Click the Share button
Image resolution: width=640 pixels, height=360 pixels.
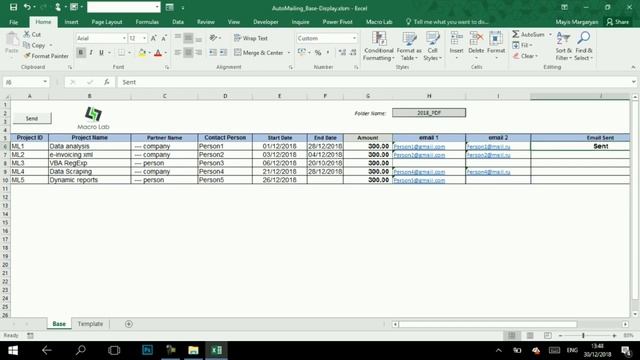[x=618, y=22]
